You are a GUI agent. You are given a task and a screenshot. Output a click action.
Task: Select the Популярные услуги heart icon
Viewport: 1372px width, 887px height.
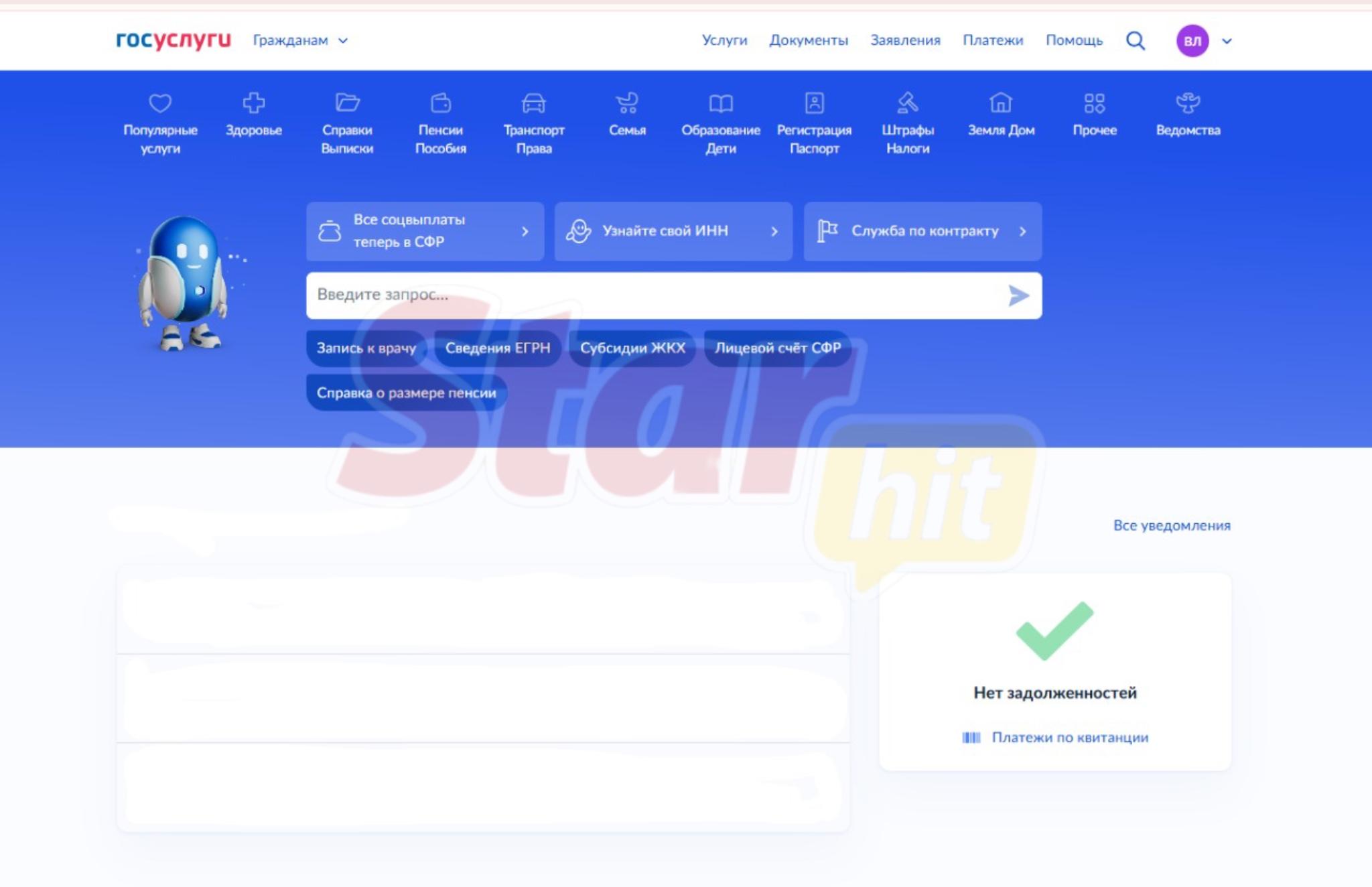click(160, 103)
